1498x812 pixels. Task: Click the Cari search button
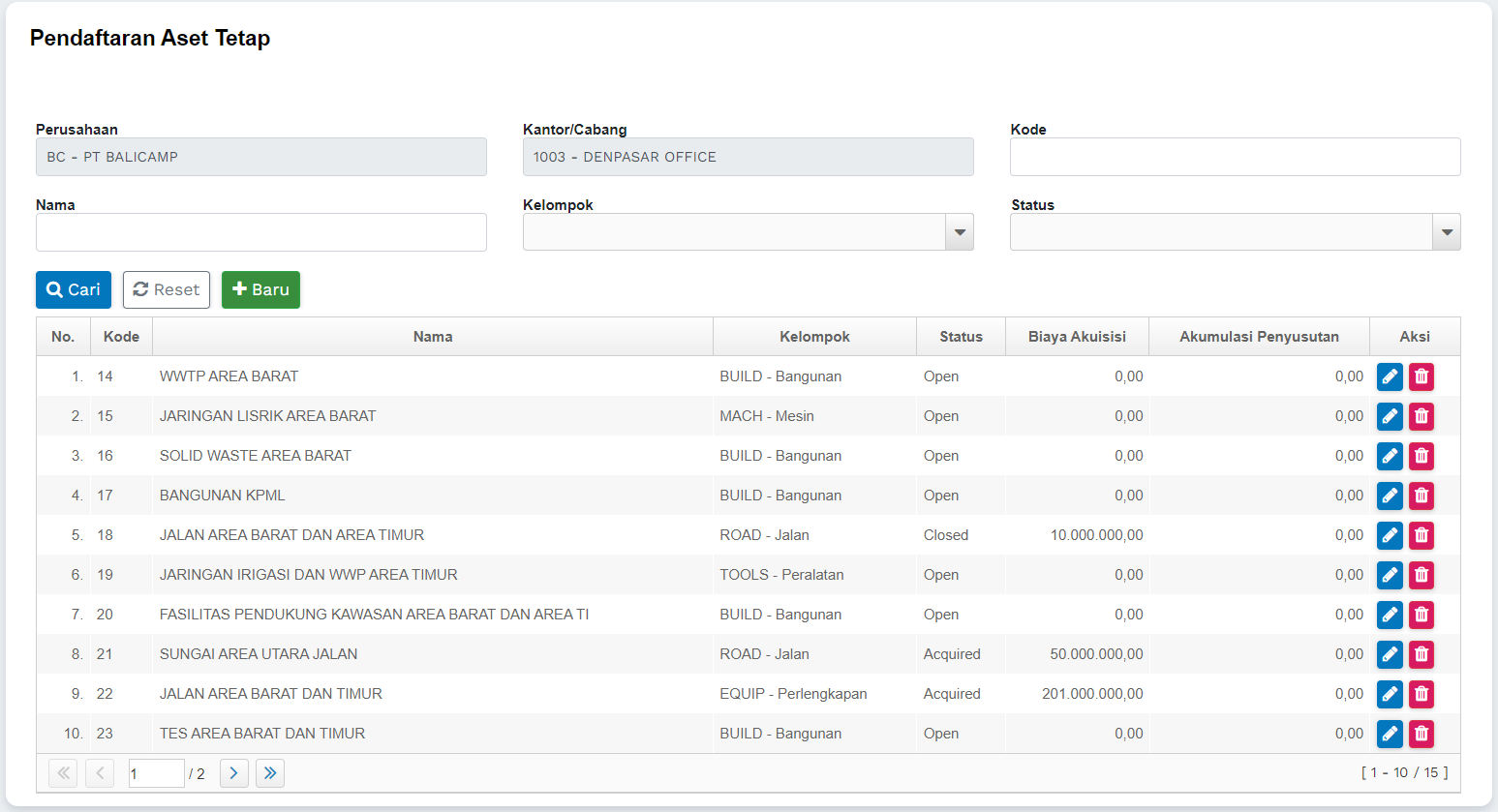[x=74, y=289]
